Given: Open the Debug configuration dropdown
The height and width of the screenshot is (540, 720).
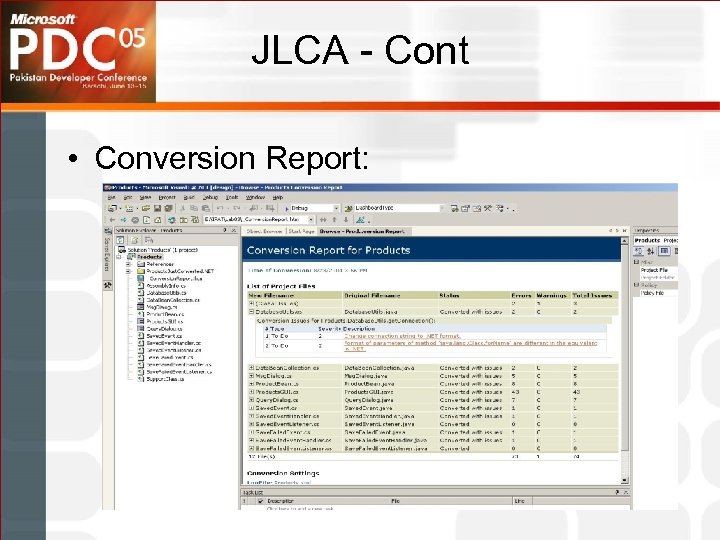Looking at the screenshot, I should coord(336,208).
